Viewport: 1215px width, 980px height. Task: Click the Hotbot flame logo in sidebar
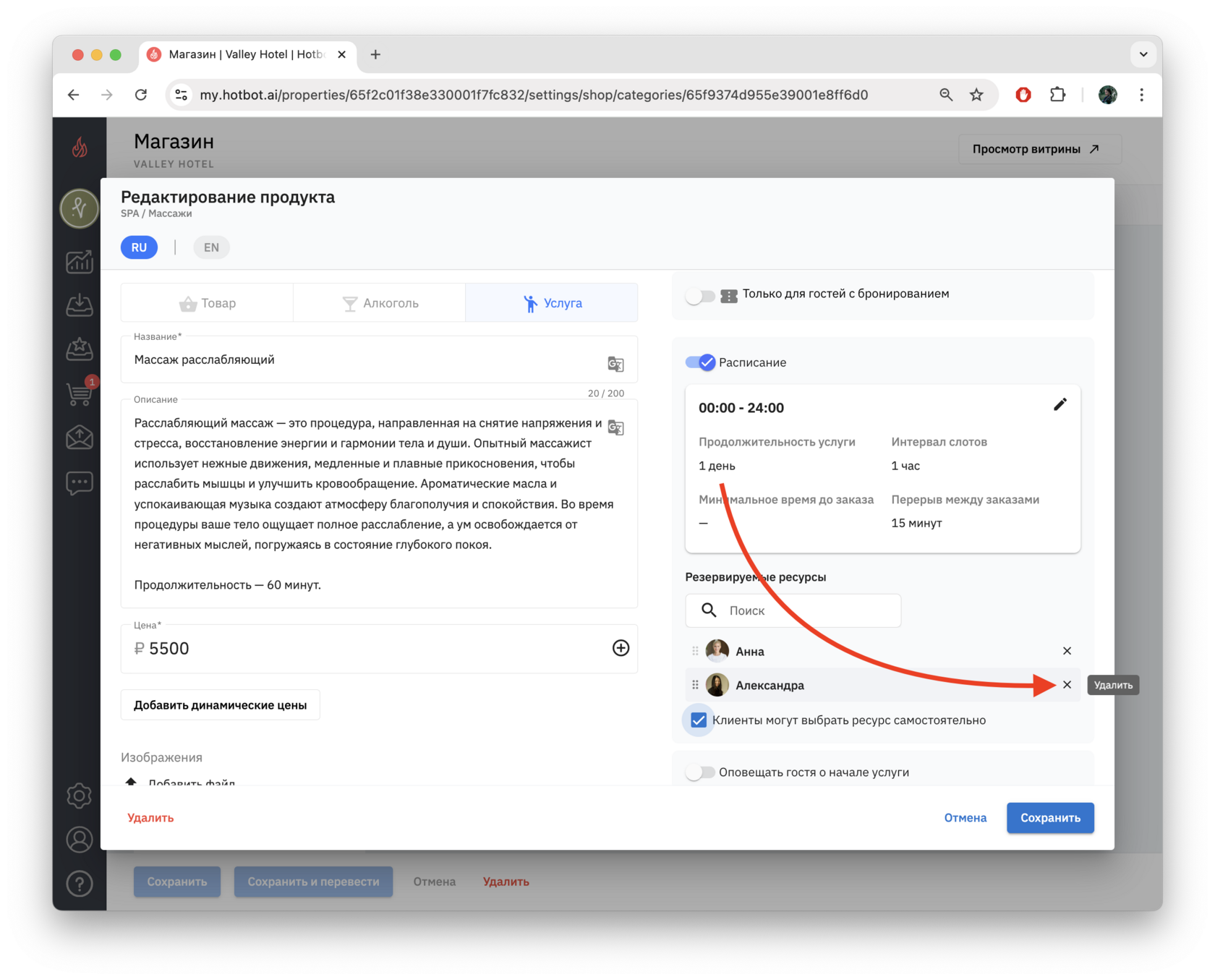pos(80,148)
